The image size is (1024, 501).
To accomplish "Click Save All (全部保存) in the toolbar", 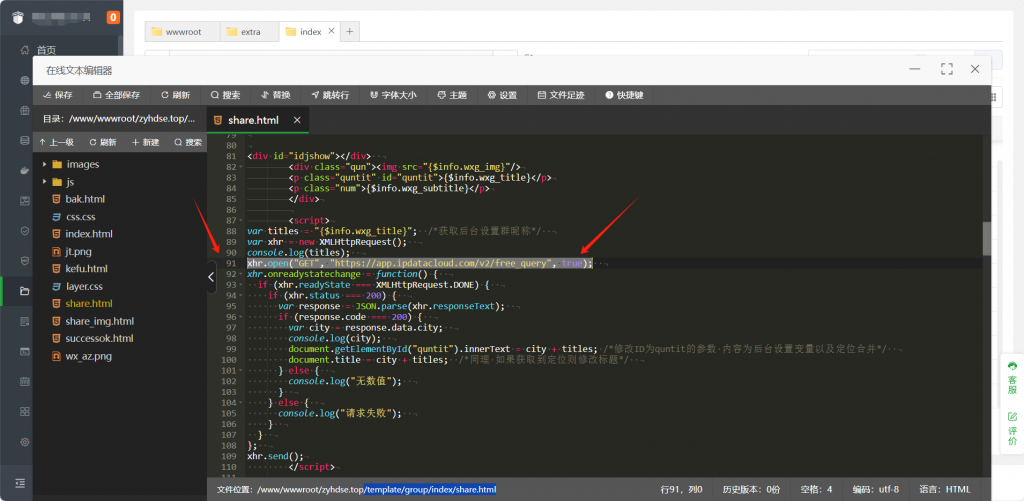I will [x=115, y=95].
